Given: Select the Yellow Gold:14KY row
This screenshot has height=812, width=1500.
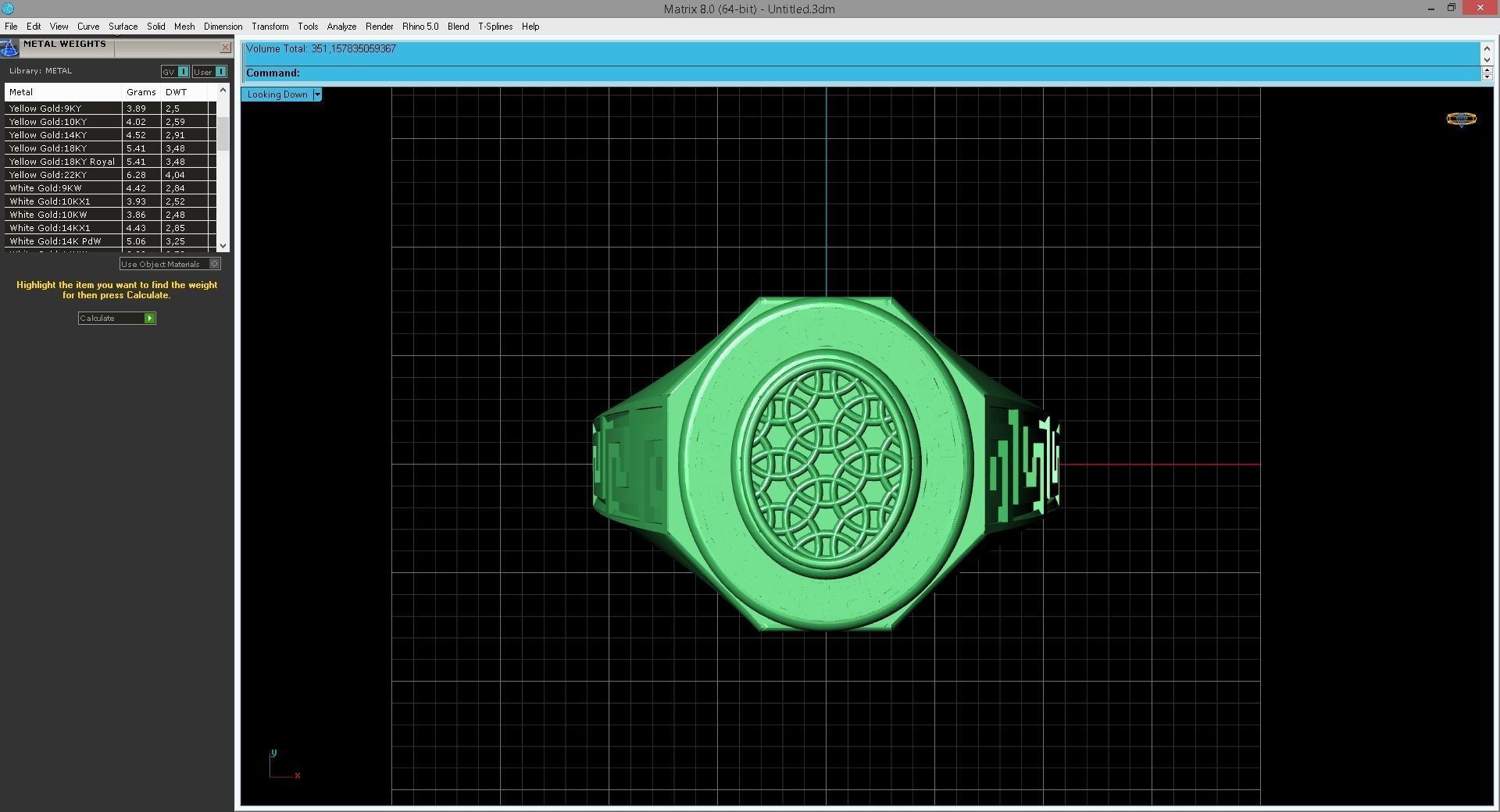Looking at the screenshot, I should point(110,135).
